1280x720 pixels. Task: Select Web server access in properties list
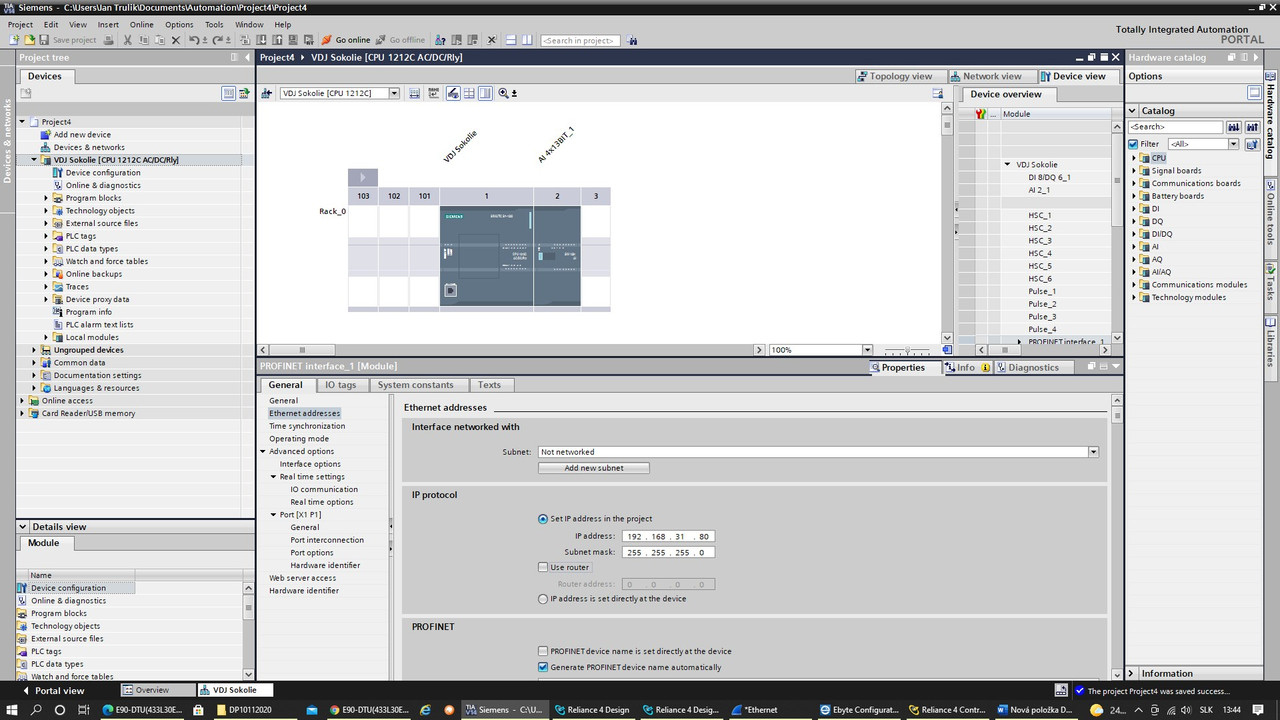[x=302, y=578]
